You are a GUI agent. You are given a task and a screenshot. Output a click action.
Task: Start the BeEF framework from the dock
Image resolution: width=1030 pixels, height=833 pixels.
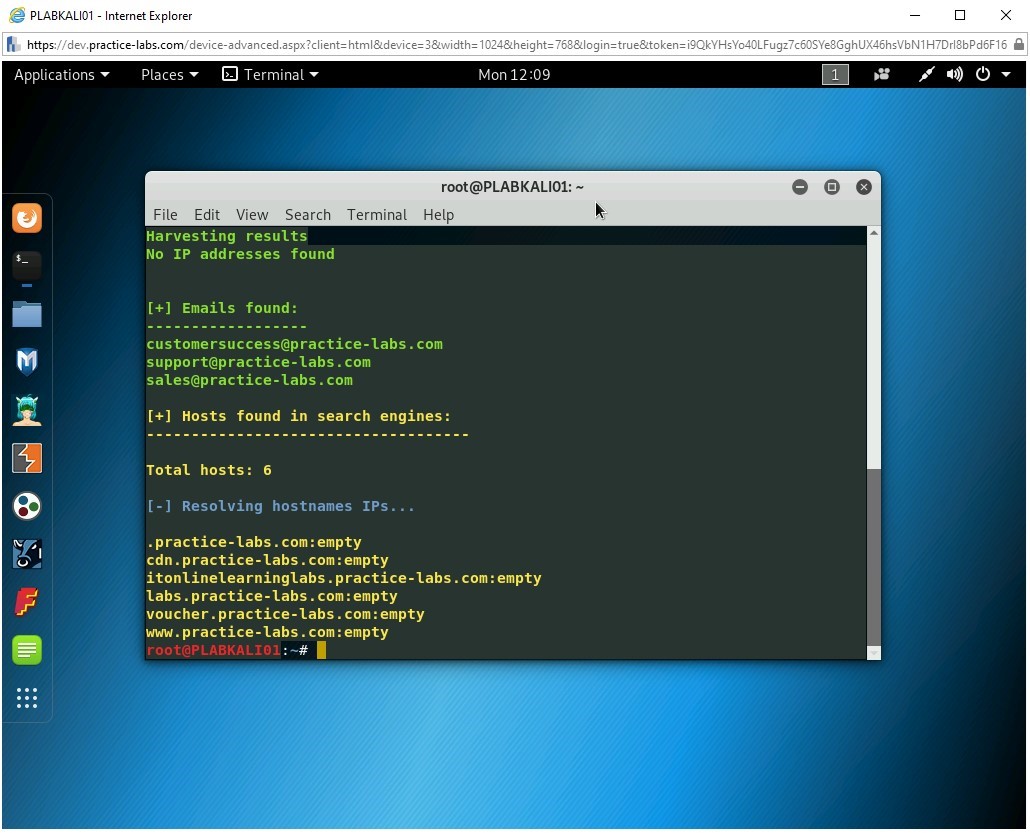point(27,554)
